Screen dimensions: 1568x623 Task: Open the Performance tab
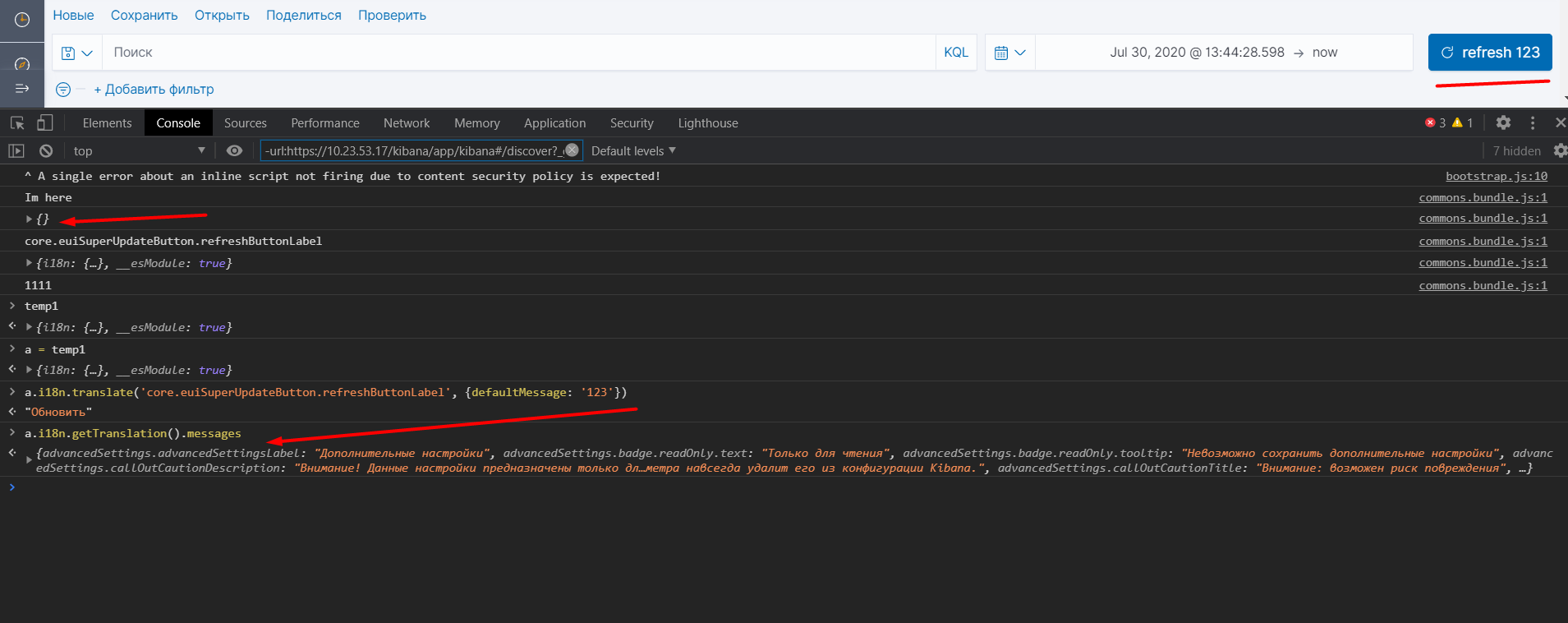tap(325, 123)
